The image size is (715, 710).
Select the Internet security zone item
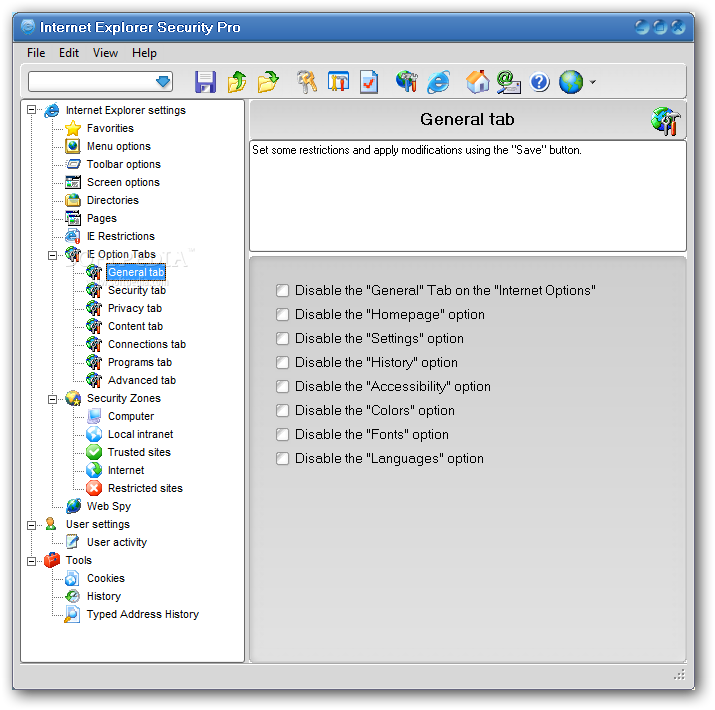point(126,471)
